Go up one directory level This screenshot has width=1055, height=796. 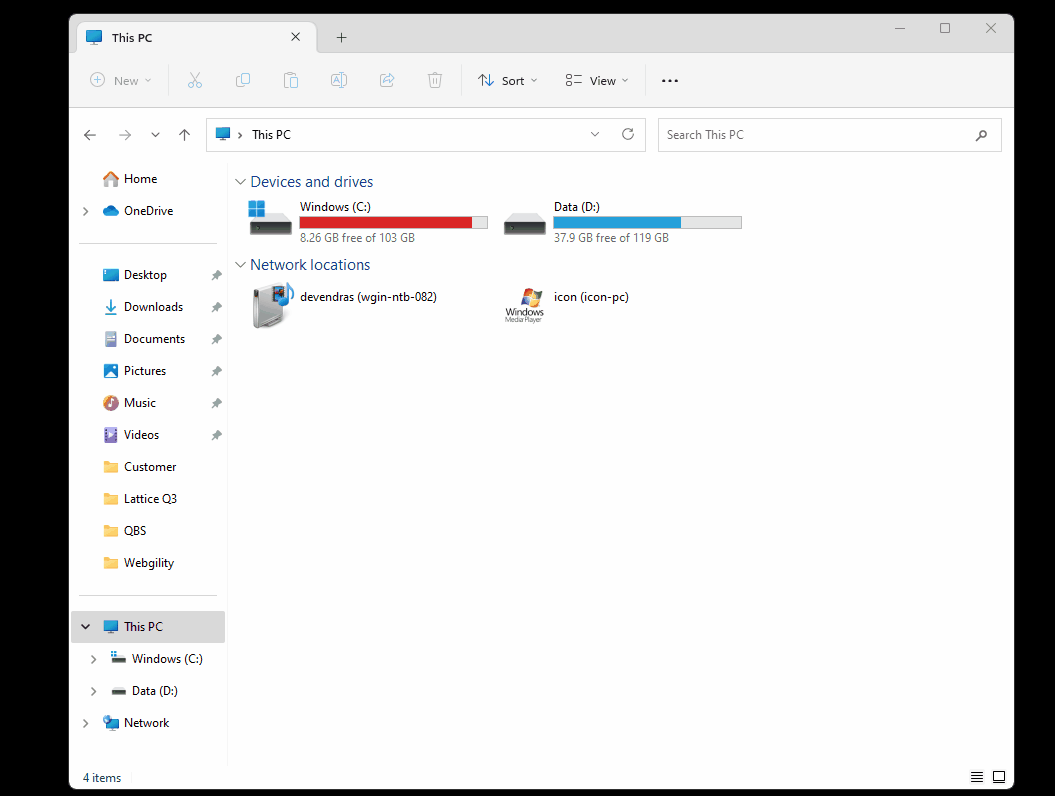tap(184, 135)
